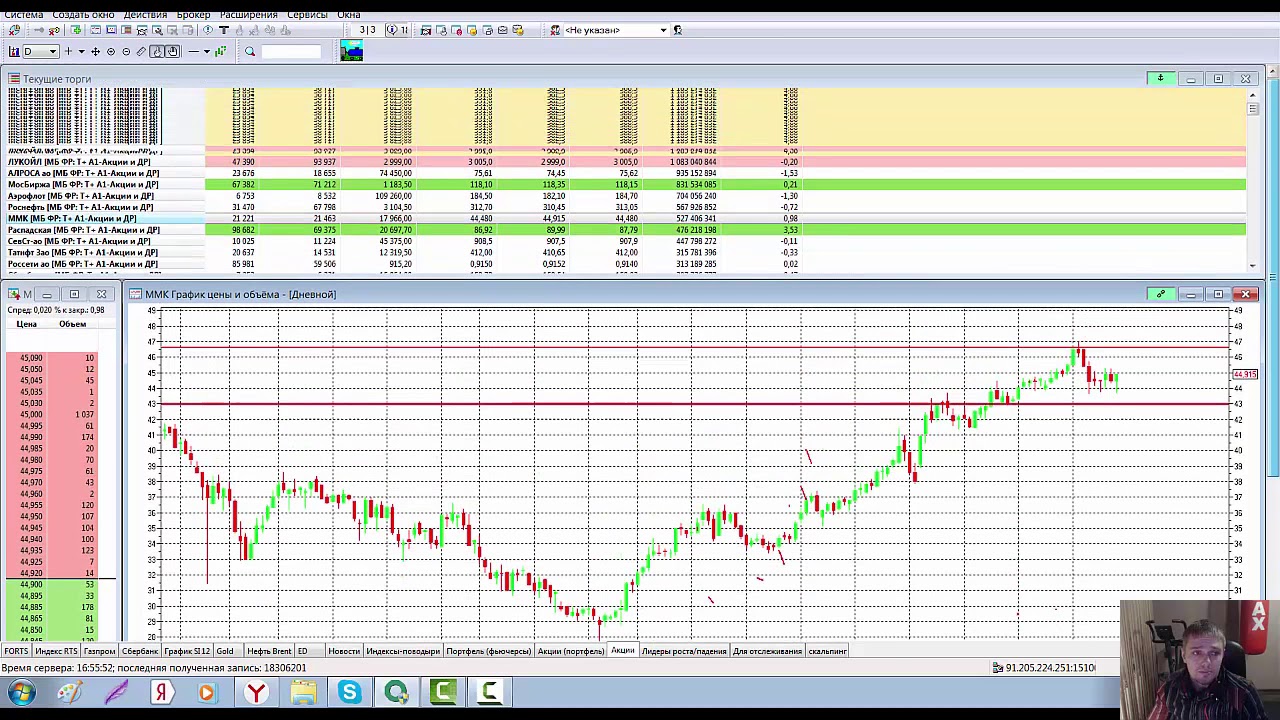Select the ЛУКОЙЛ row in Текущие торги
Image resolution: width=1280 pixels, height=720 pixels.
pyautogui.click(x=626, y=162)
